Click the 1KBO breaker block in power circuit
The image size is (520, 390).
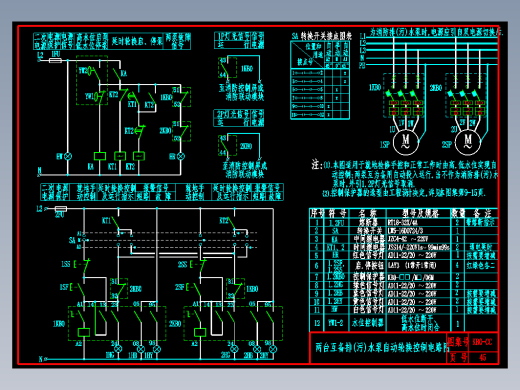[405, 95]
